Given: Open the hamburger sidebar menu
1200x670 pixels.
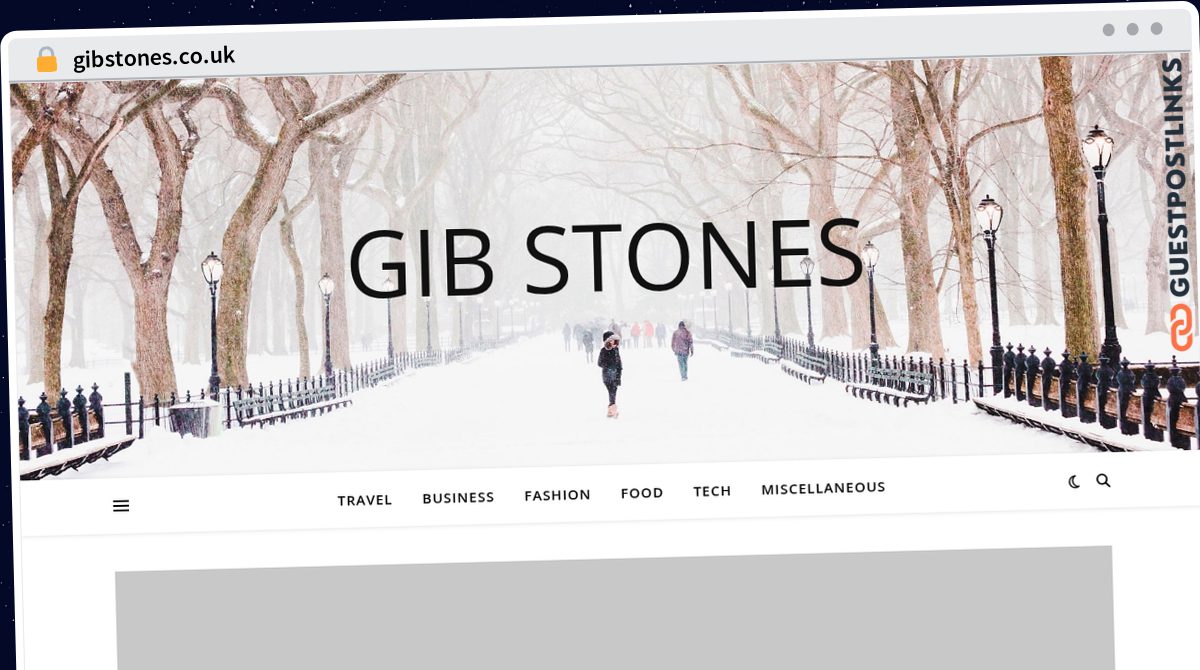Looking at the screenshot, I should coord(121,506).
